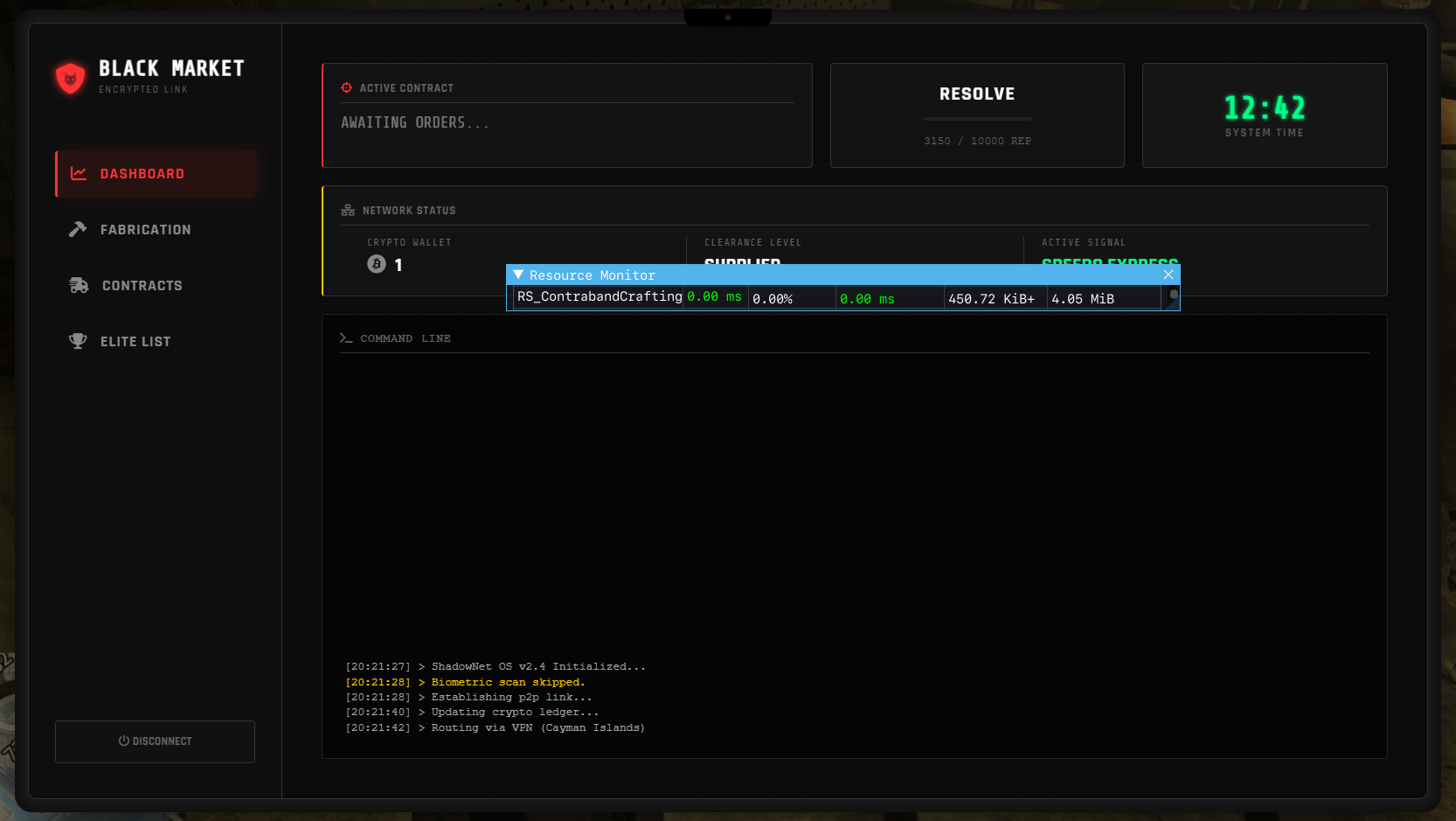Image resolution: width=1456 pixels, height=821 pixels.
Task: Click the 450.72 KiB+ memory cell
Action: click(991, 299)
